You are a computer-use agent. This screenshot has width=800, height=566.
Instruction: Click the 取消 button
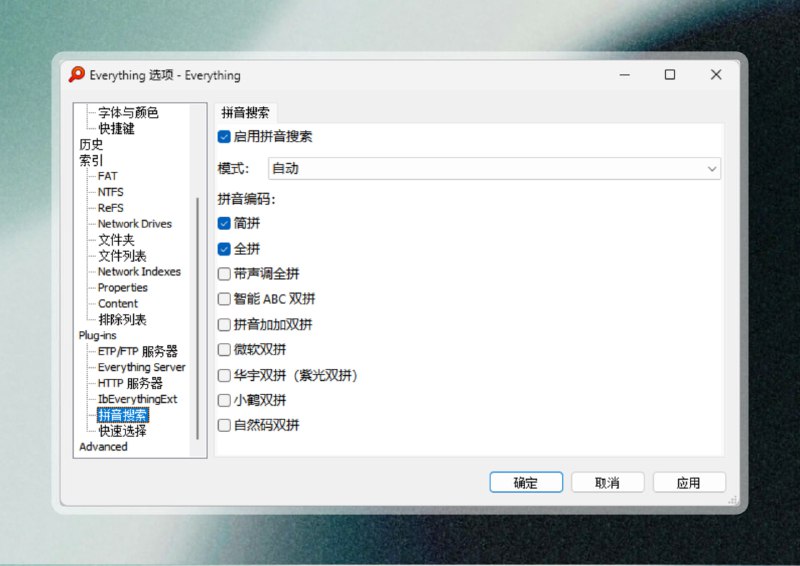[x=608, y=482]
